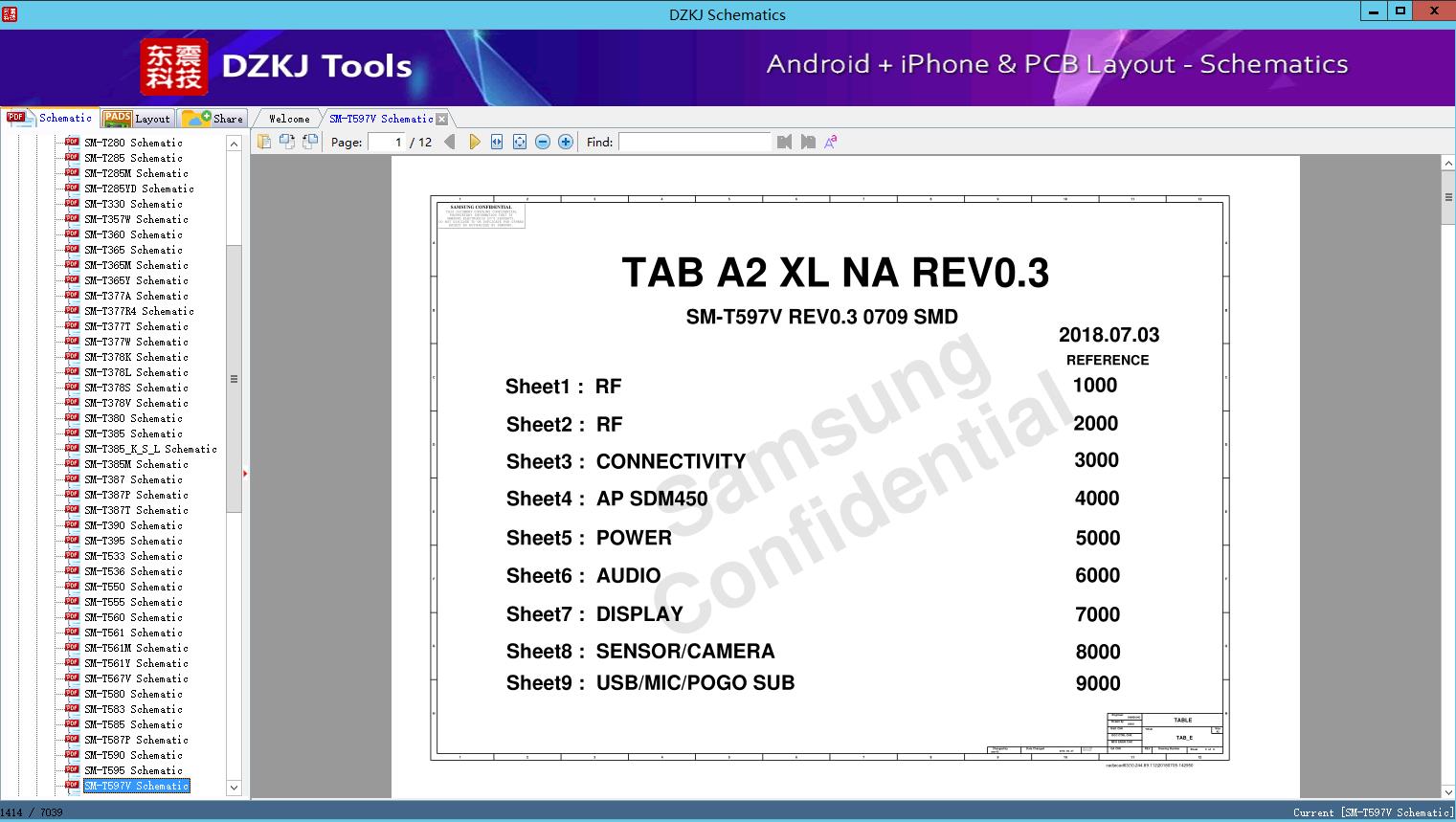Image resolution: width=1456 pixels, height=822 pixels.
Task: Select SM-T285YD Schematic entry
Action: point(139,189)
